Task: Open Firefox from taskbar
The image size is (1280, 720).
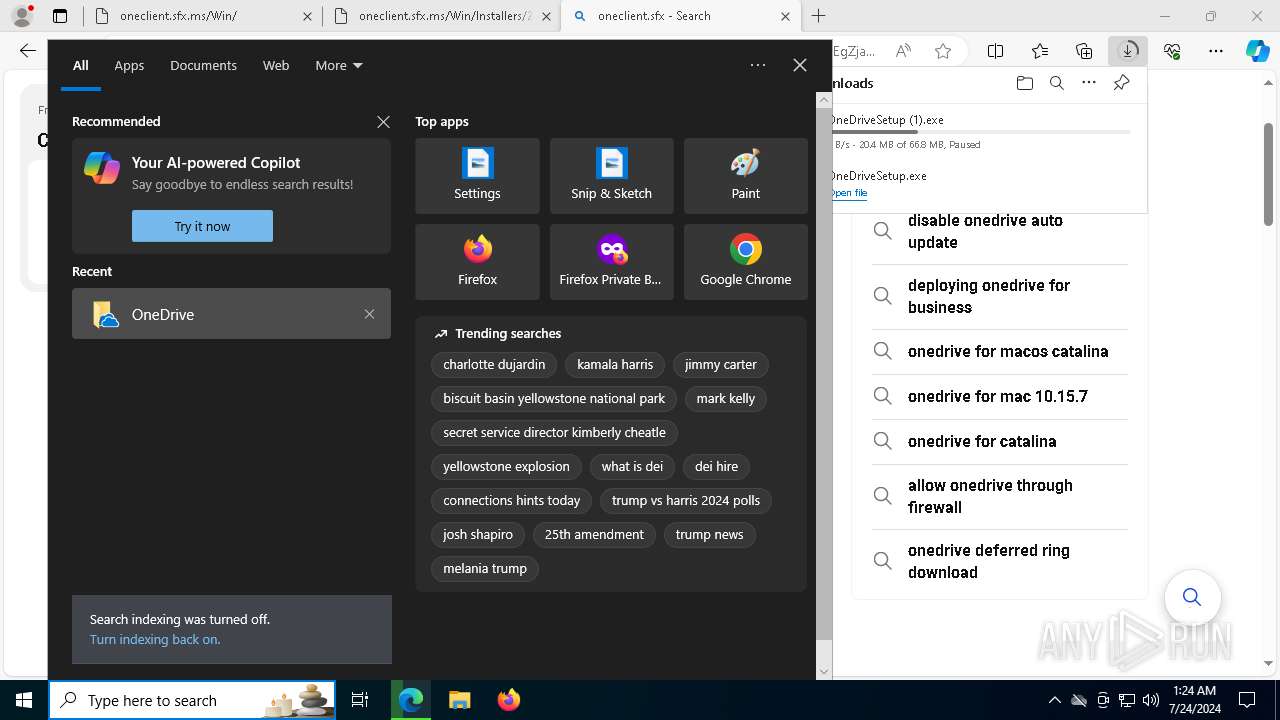Action: [x=508, y=700]
